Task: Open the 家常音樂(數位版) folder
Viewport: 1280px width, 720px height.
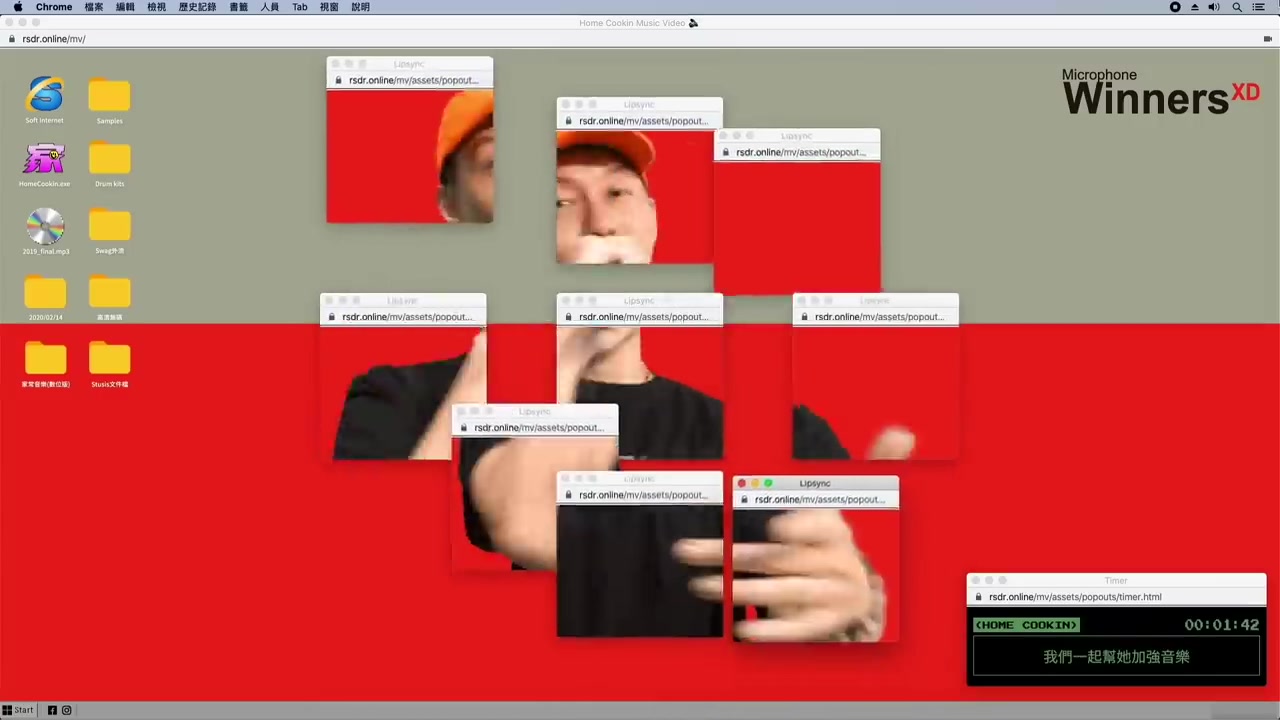Action: point(45,364)
